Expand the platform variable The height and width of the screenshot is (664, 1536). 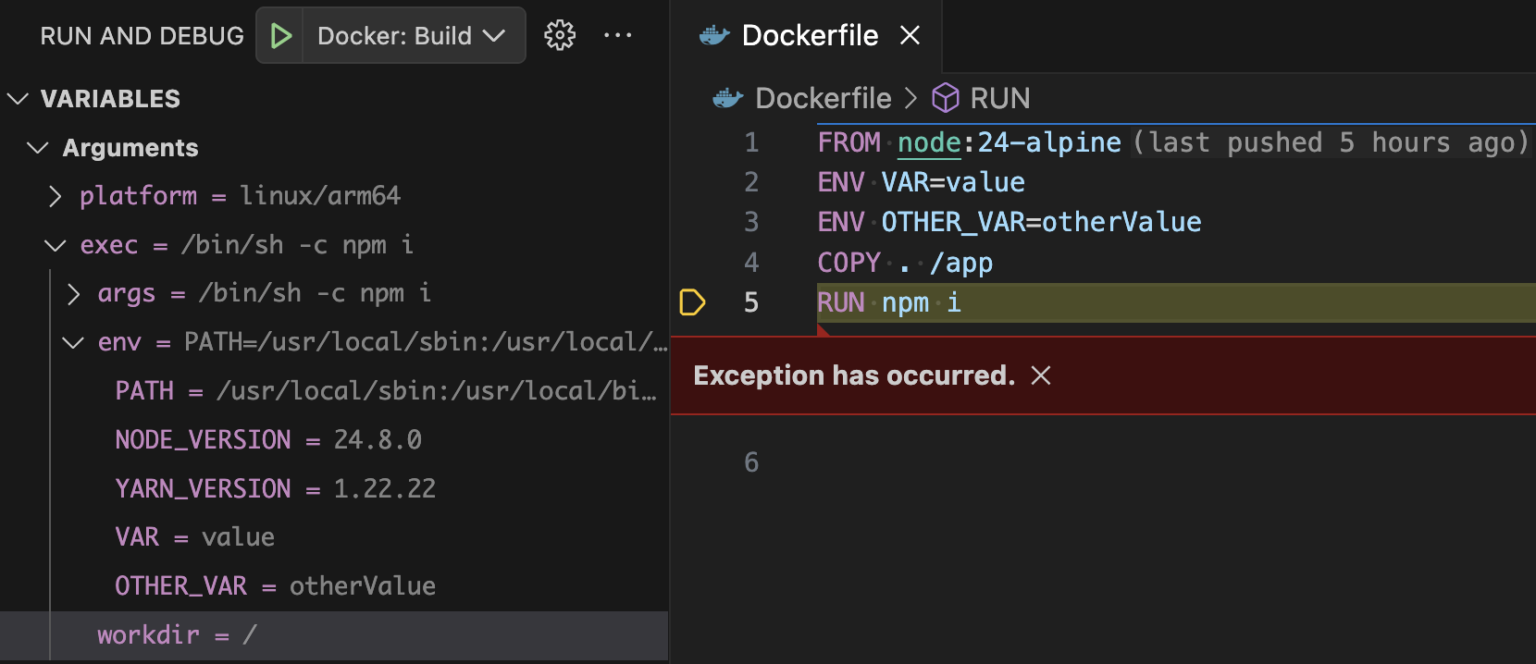pos(55,196)
